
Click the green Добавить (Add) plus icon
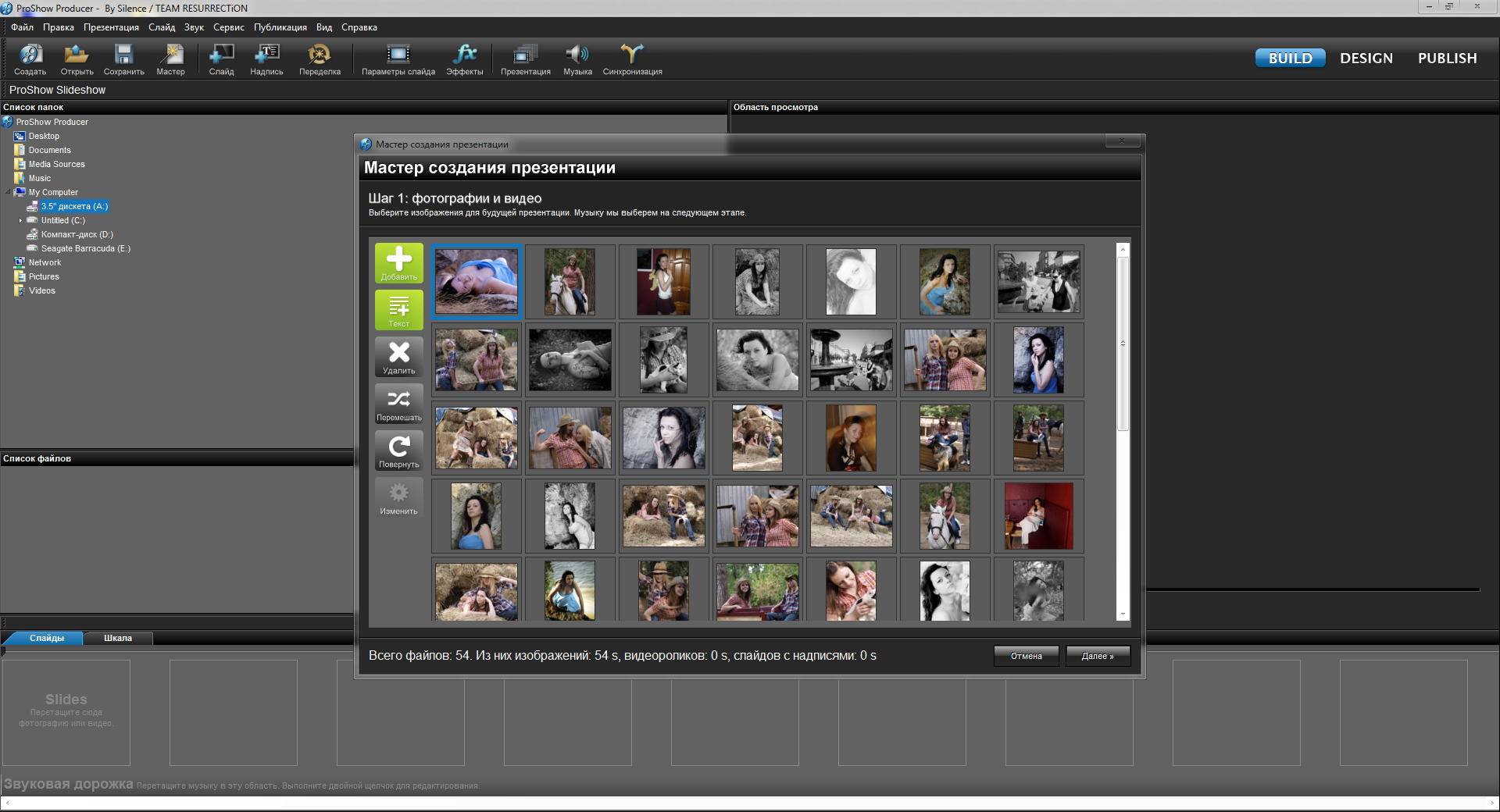tap(398, 262)
